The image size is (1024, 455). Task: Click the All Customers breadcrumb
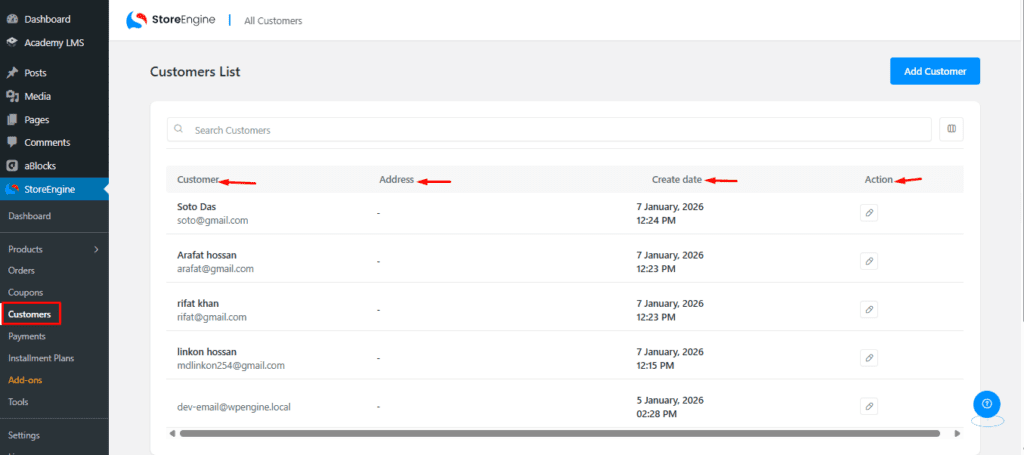[273, 21]
